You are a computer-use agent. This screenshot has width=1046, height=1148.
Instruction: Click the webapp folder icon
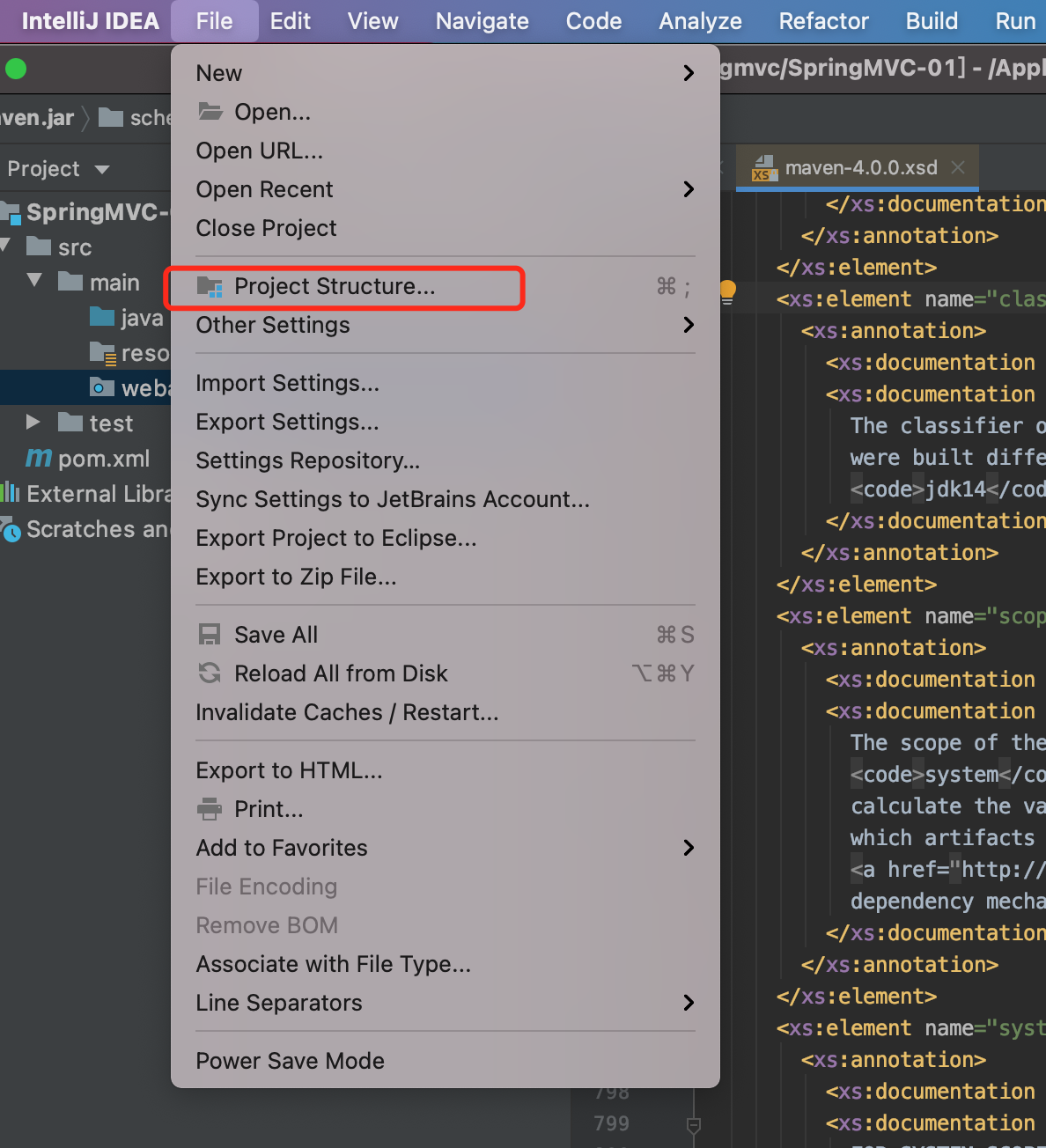pyautogui.click(x=102, y=387)
